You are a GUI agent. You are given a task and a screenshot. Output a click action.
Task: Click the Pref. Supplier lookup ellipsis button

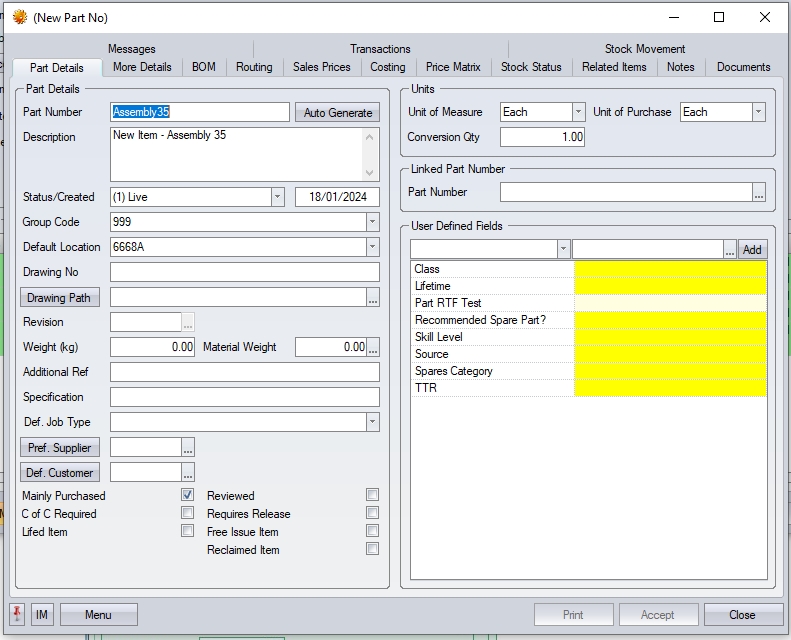coord(188,448)
